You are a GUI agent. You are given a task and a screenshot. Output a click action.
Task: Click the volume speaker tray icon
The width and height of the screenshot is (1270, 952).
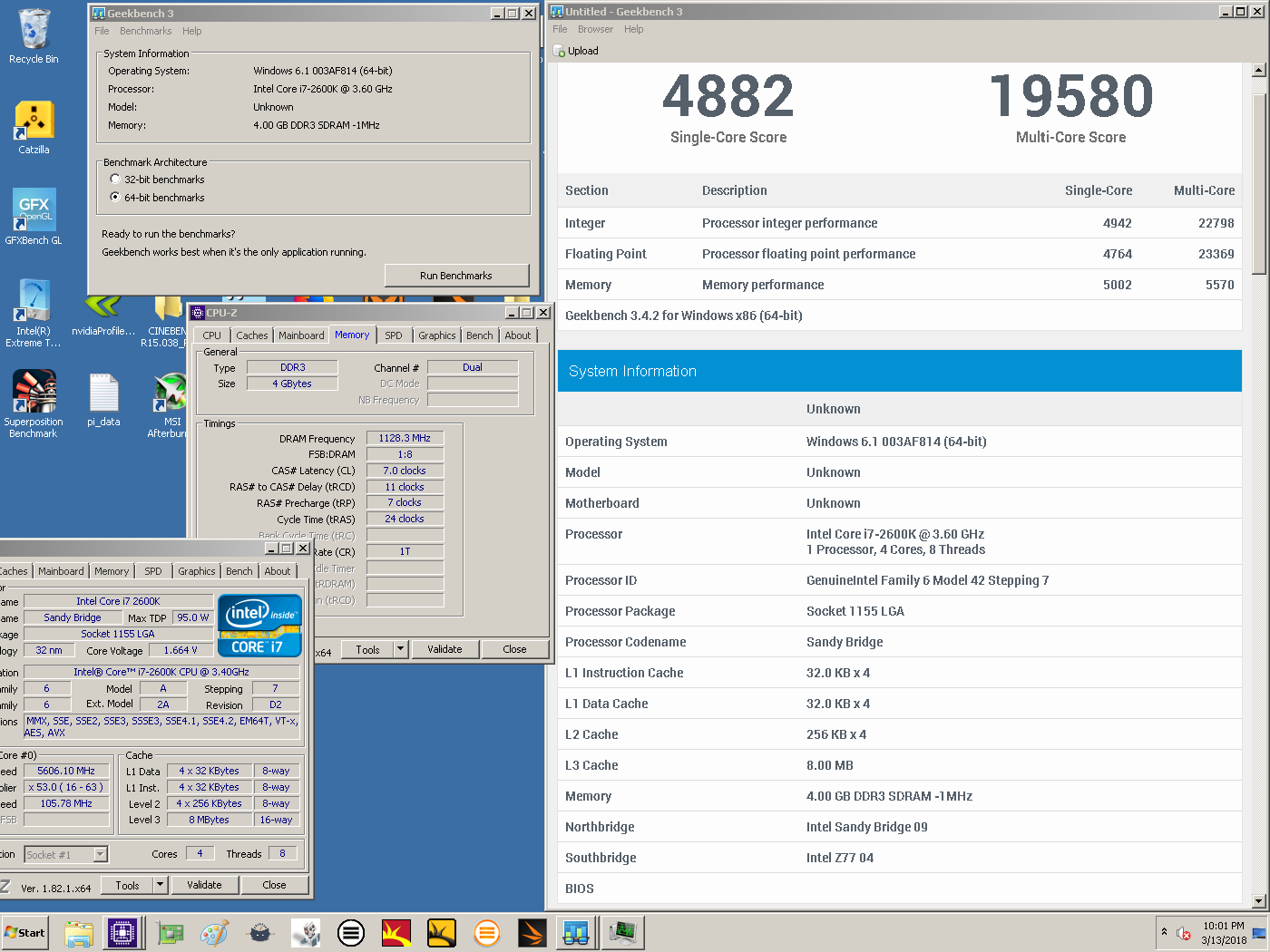[x=1184, y=933]
